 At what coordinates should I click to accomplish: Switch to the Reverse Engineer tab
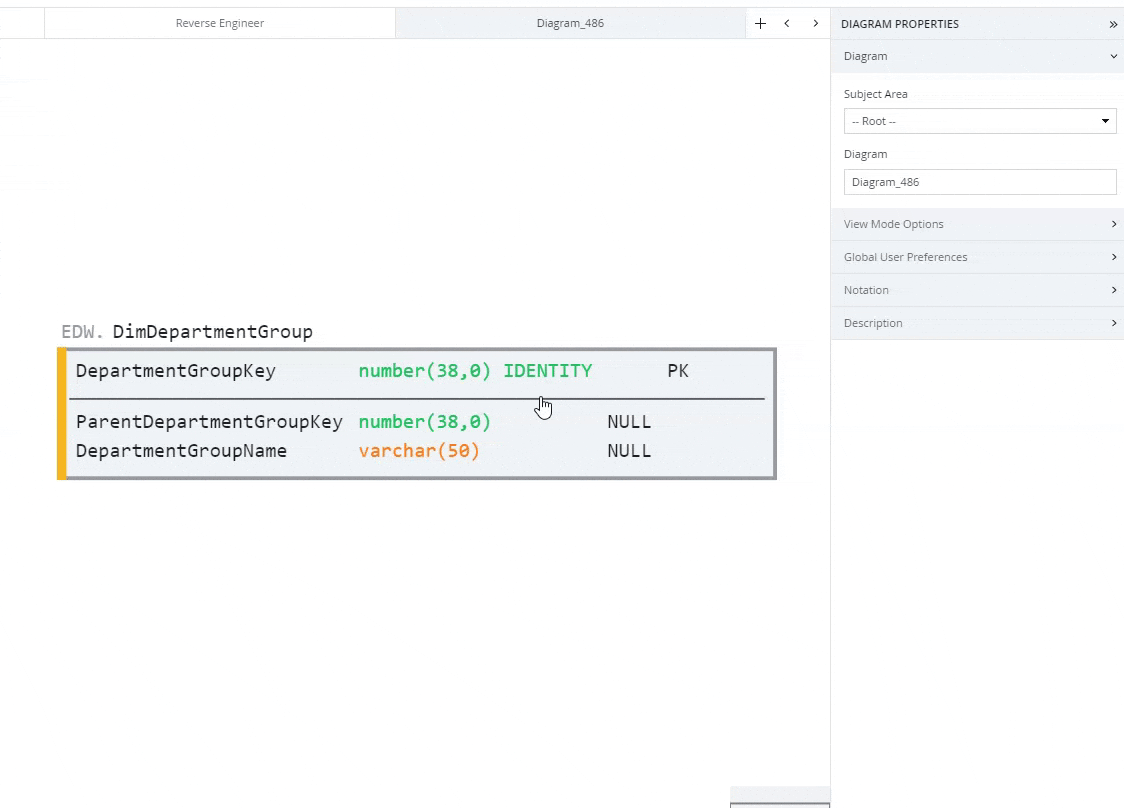coord(219,22)
